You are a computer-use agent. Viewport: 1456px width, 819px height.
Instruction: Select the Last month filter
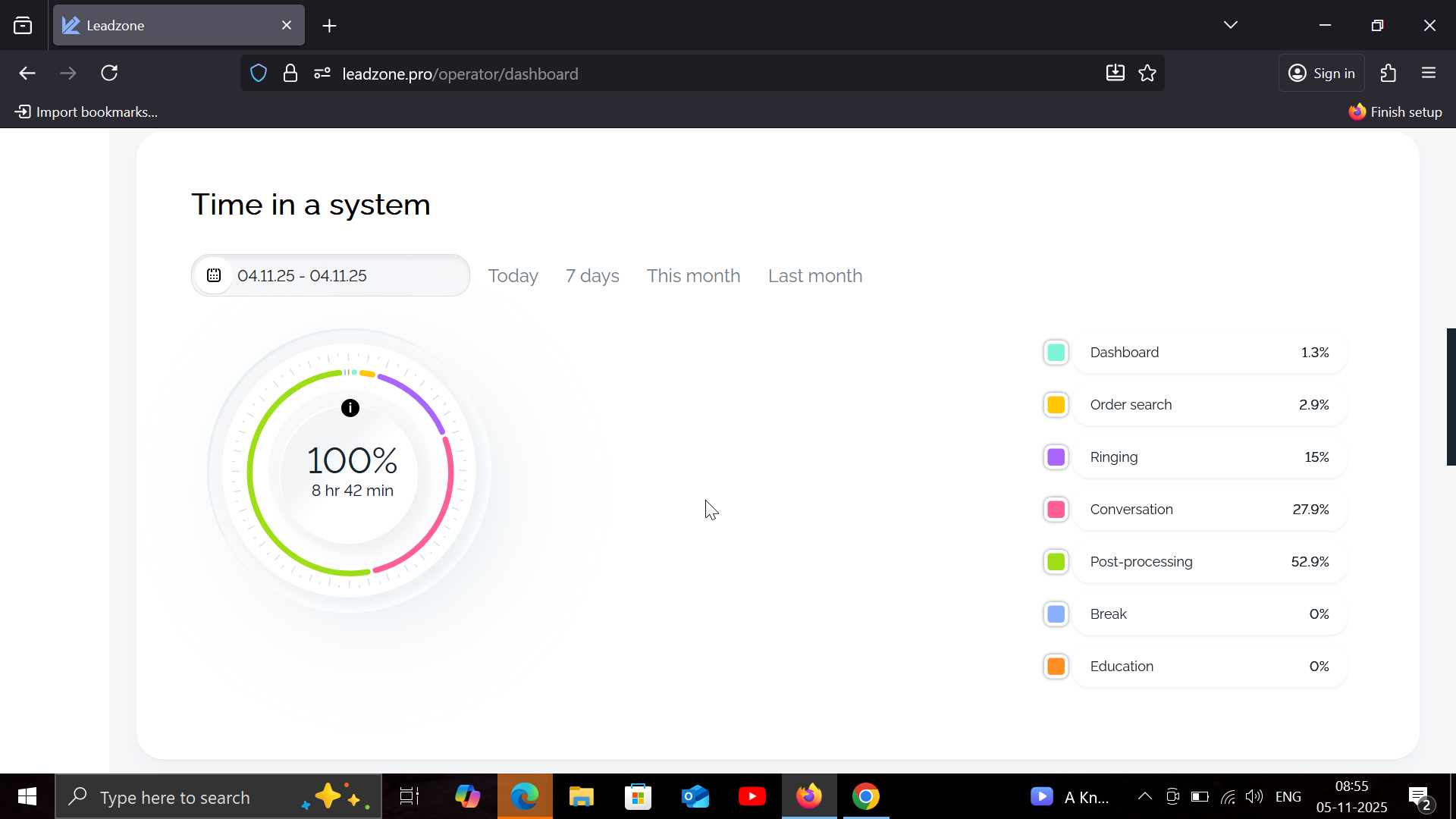tap(815, 276)
